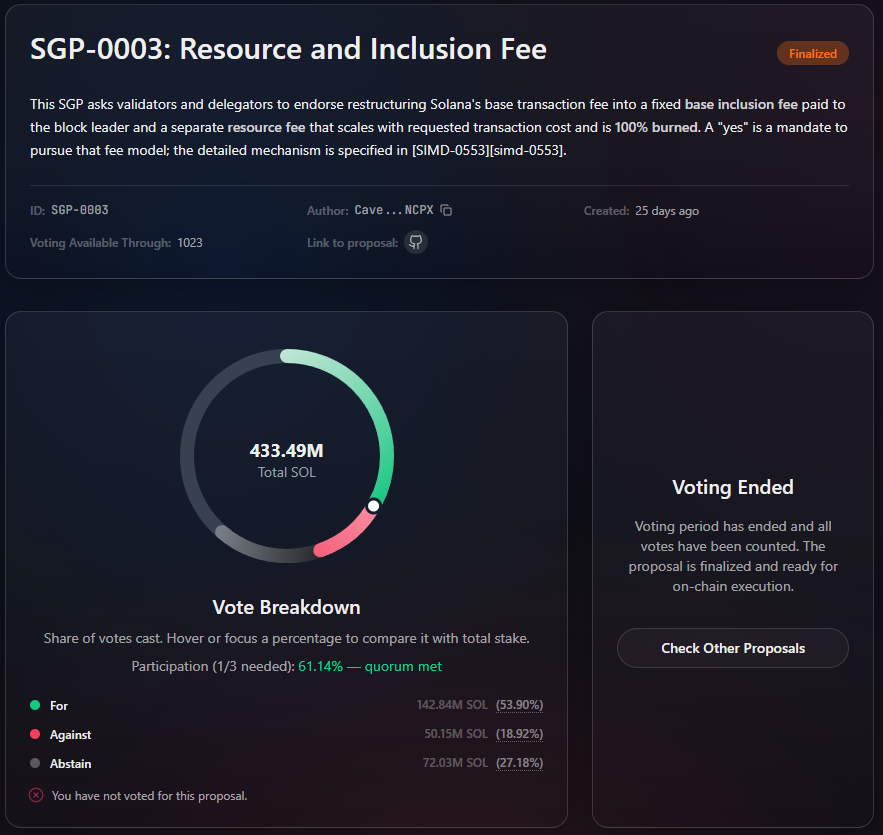The height and width of the screenshot is (835, 883).
Task: Click the 'Voting period has ended' paragraph
Action: 733,556
